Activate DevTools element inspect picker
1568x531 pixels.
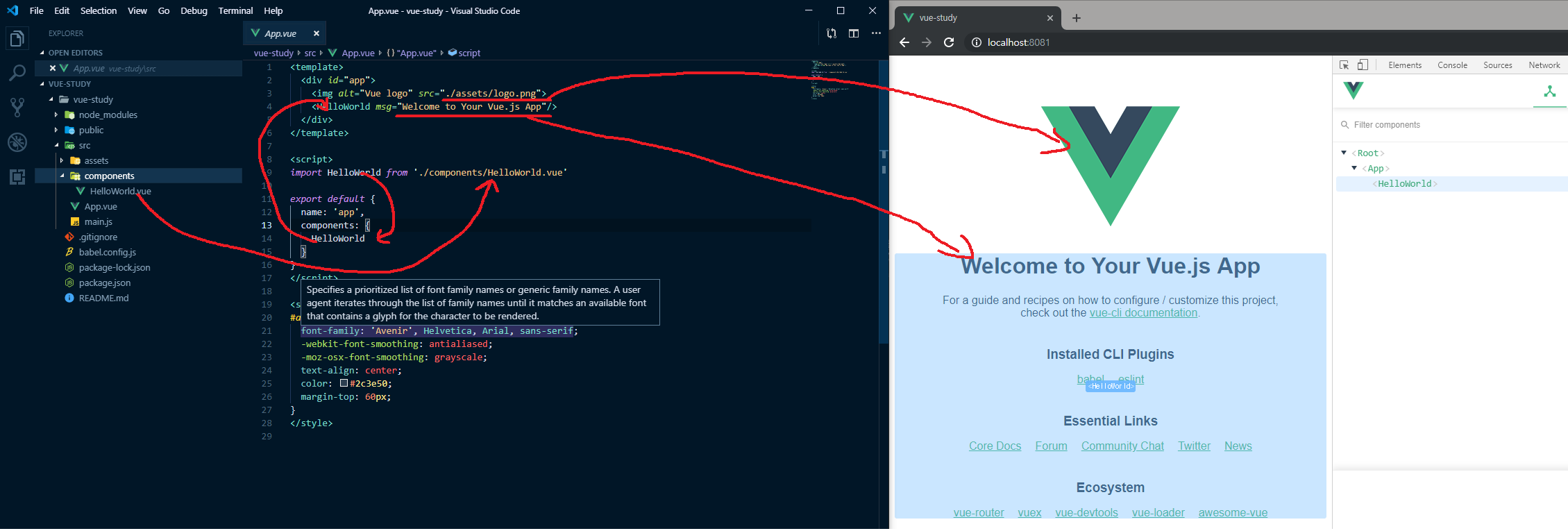pyautogui.click(x=1344, y=65)
